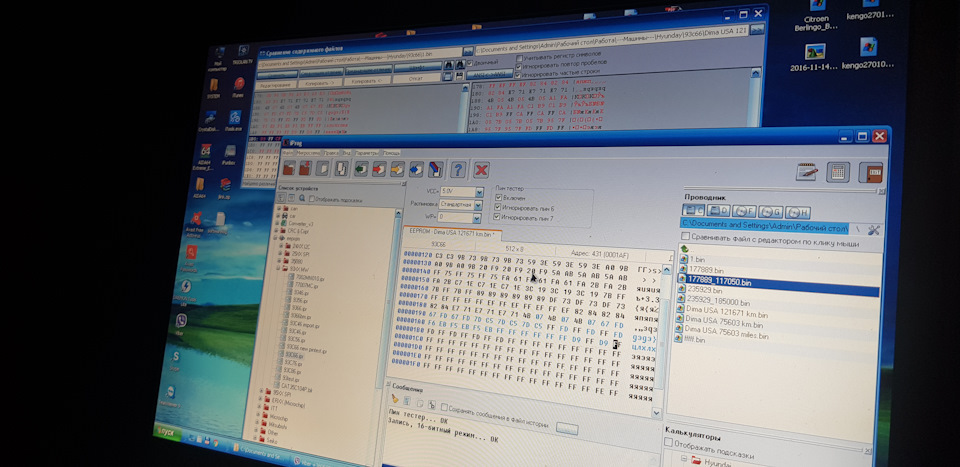This screenshot has width=960, height=467.
Task: Click Редактирование button in compare window
Action: 274,84
